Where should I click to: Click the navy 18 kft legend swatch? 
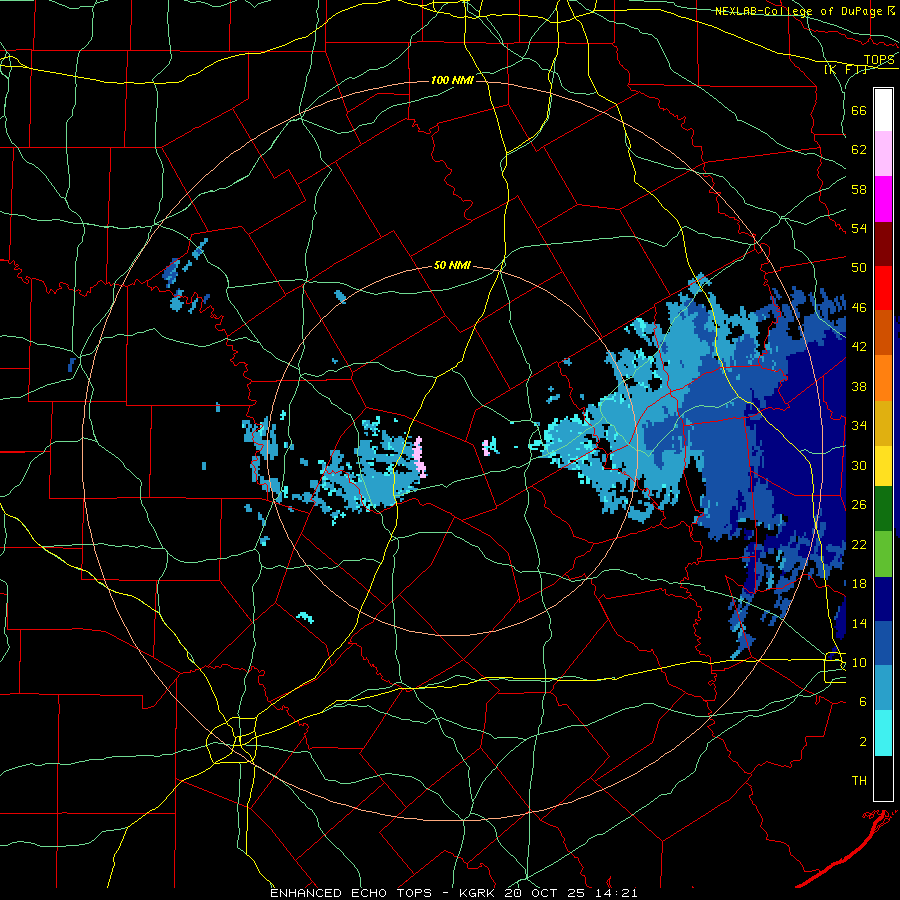point(883,599)
